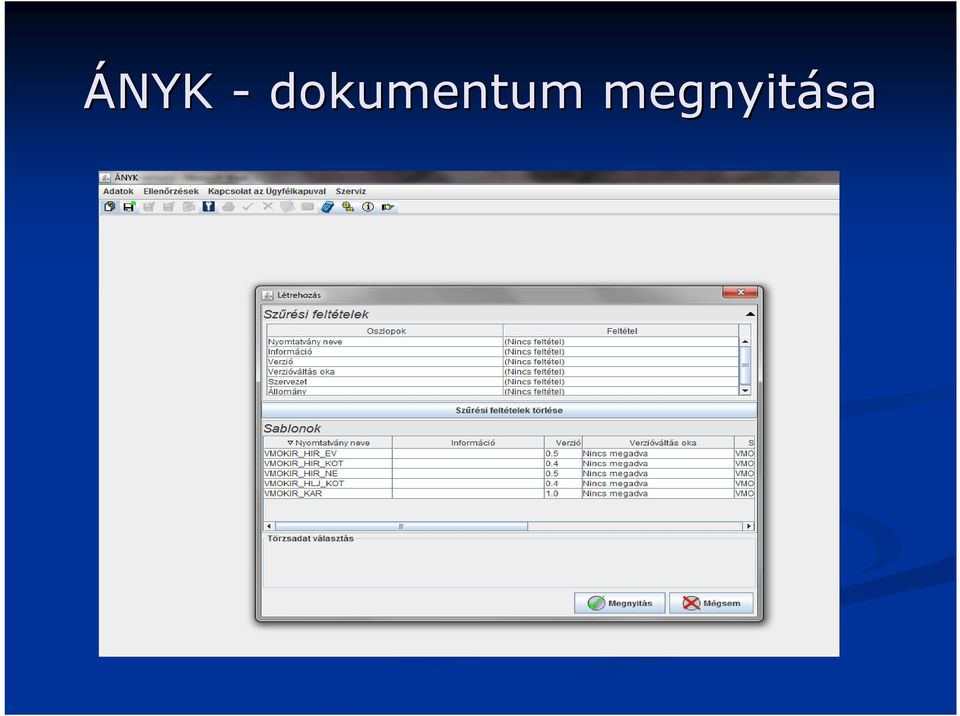The height and width of the screenshot is (716, 960).
Task: Click the Információ filter condition cell
Action: pyautogui.click(x=621, y=352)
